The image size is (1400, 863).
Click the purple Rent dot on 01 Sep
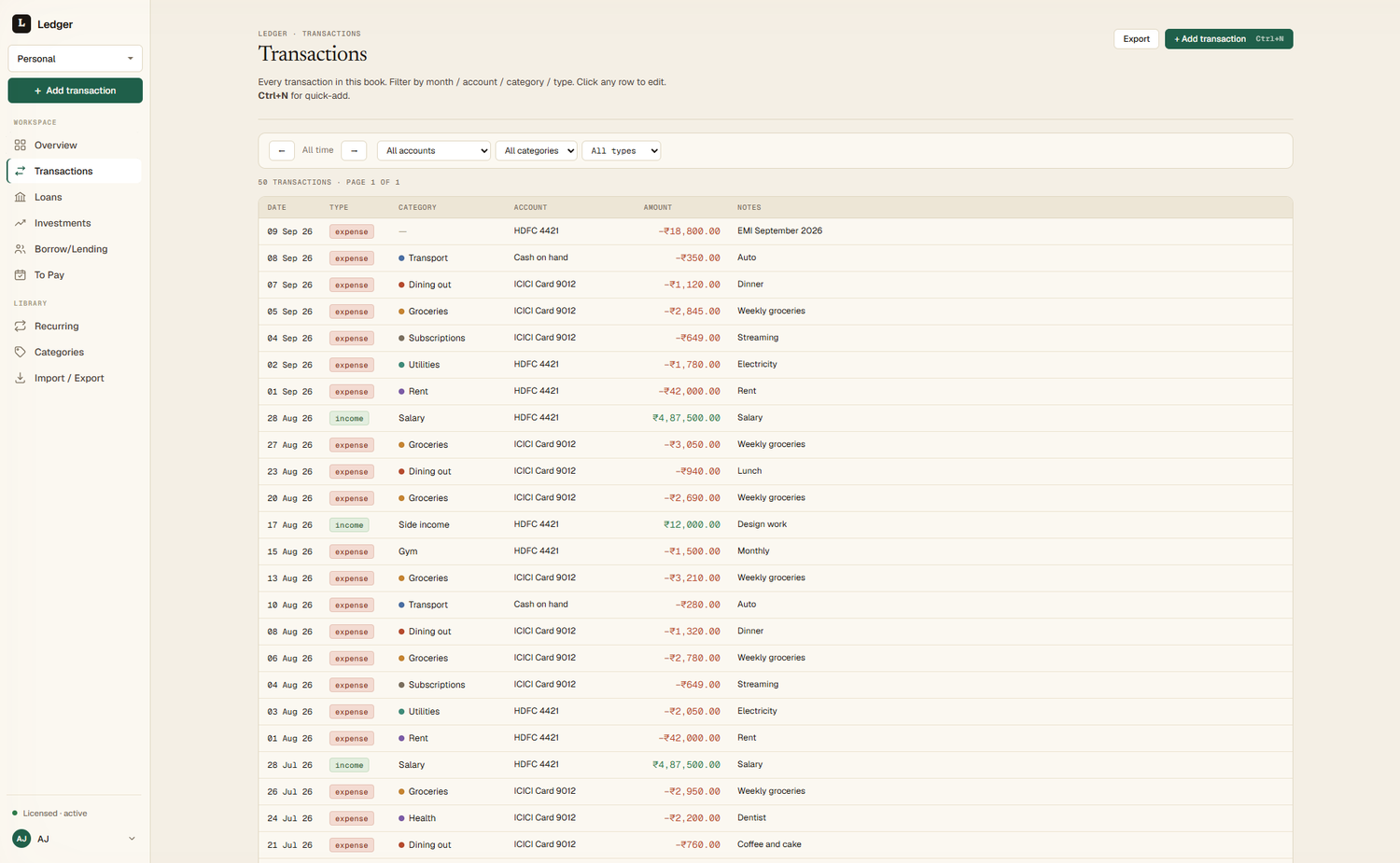pos(401,392)
